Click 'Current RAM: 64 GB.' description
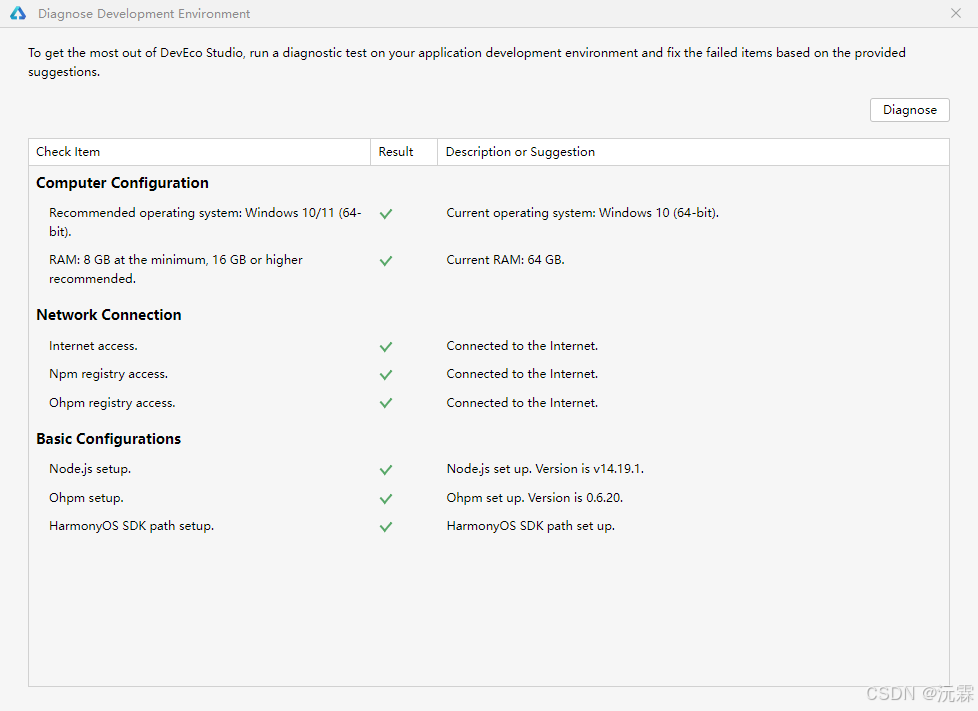This screenshot has height=711, width=978. coord(505,259)
